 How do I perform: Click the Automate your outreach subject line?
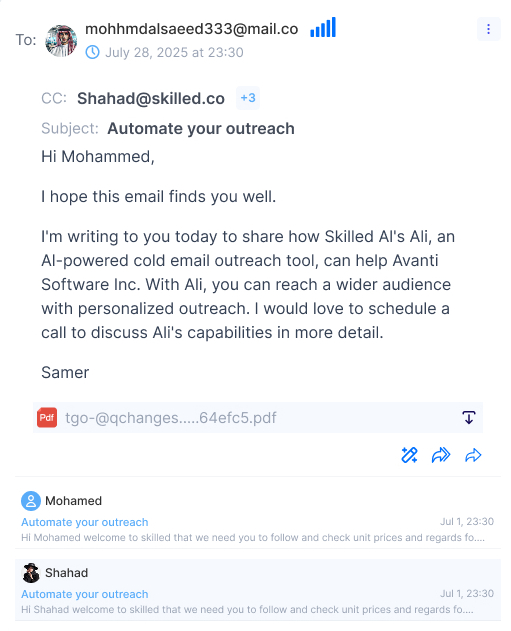(x=201, y=129)
